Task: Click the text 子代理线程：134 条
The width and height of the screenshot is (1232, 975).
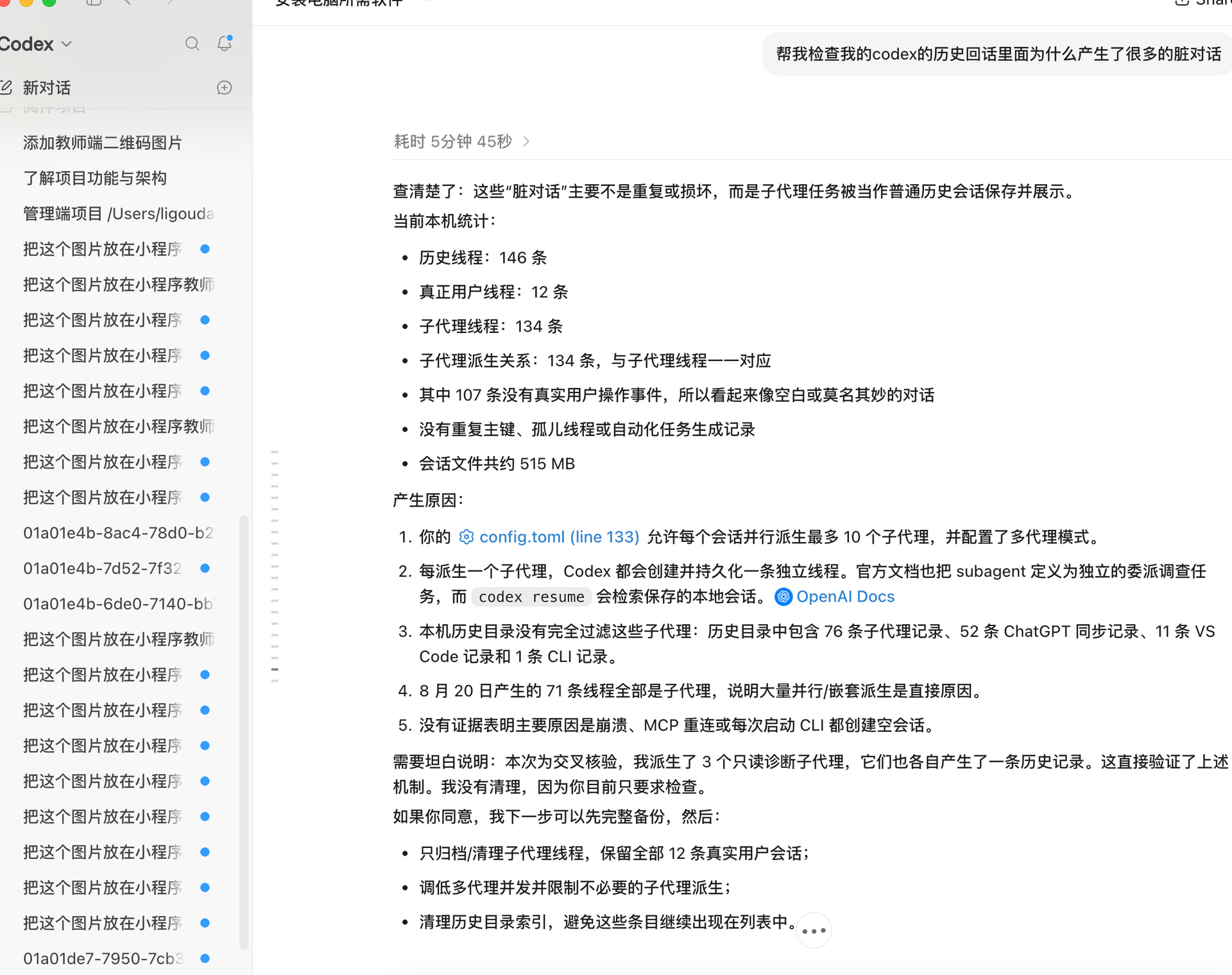Action: [x=491, y=326]
